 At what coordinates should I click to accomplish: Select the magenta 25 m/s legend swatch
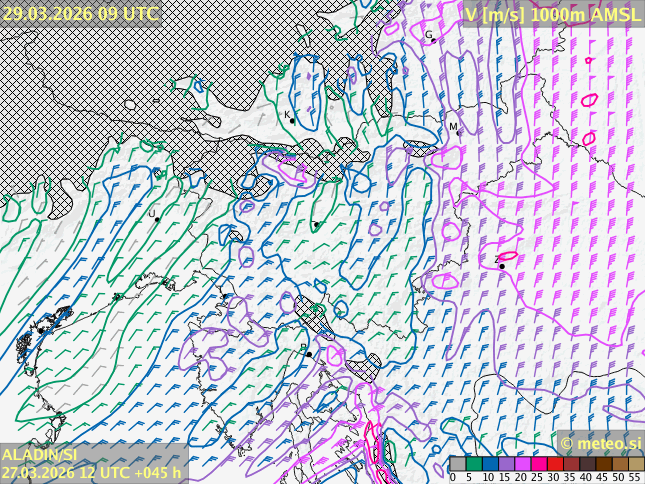point(536,463)
